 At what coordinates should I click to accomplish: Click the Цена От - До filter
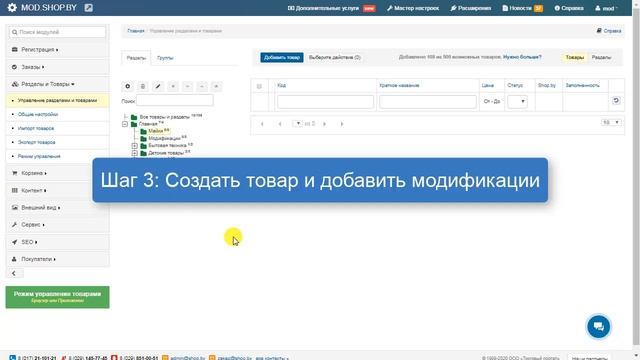click(491, 101)
